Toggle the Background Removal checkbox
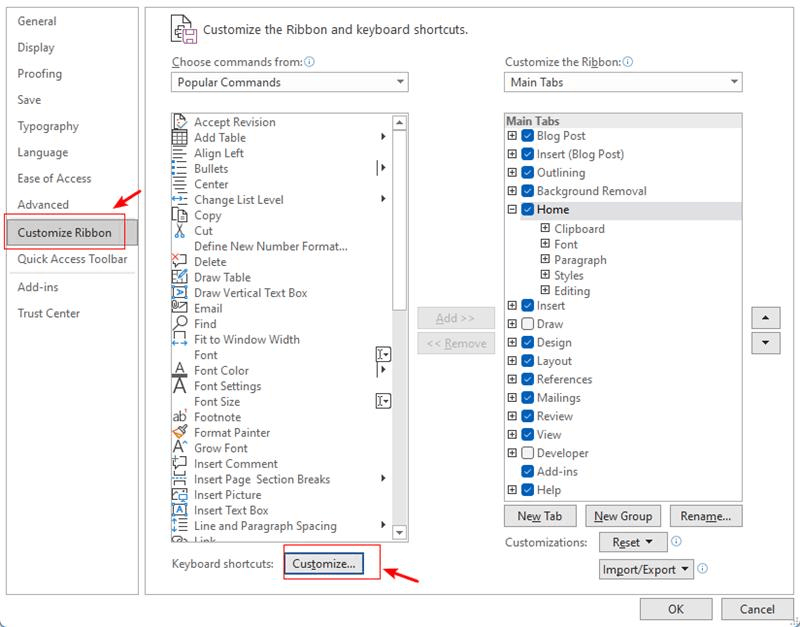The width and height of the screenshot is (800, 627). (528, 191)
